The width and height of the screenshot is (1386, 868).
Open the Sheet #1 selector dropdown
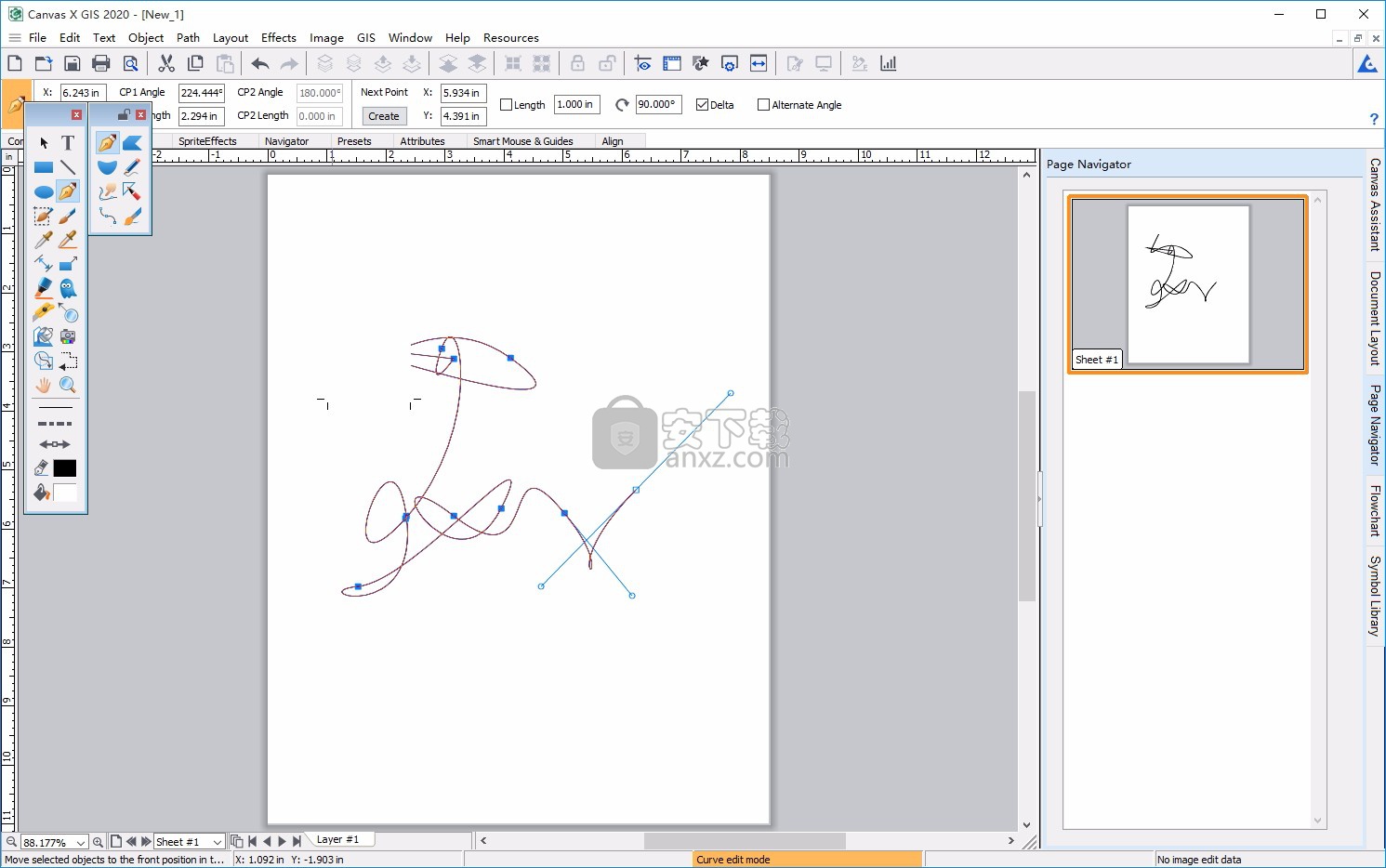point(218,842)
